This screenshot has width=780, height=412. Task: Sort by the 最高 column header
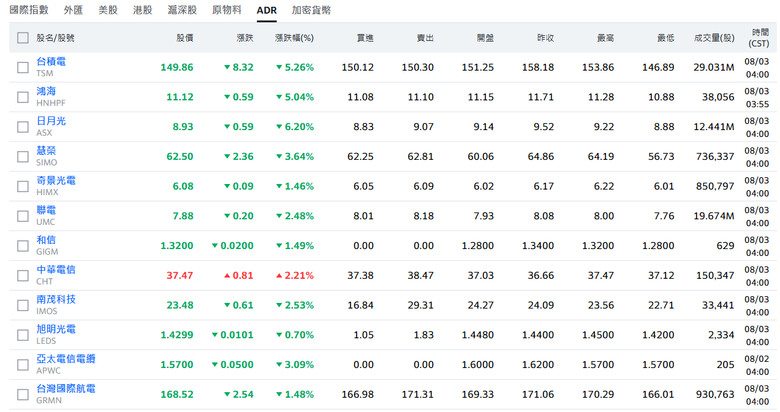pos(605,38)
